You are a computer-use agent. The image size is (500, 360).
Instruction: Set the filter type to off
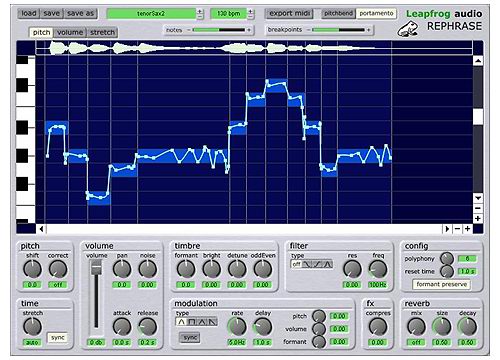296,264
